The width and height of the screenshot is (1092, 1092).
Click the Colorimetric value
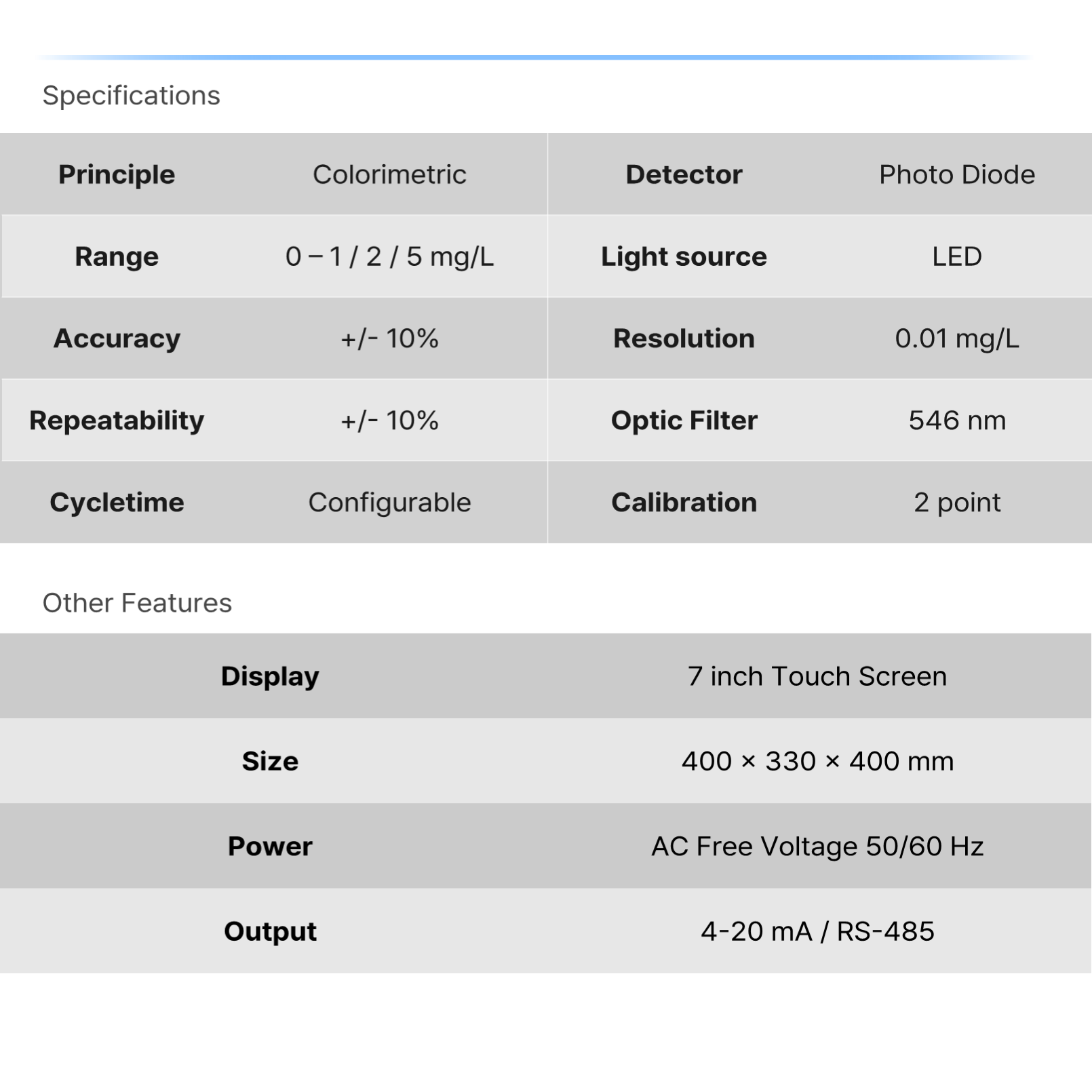point(389,174)
